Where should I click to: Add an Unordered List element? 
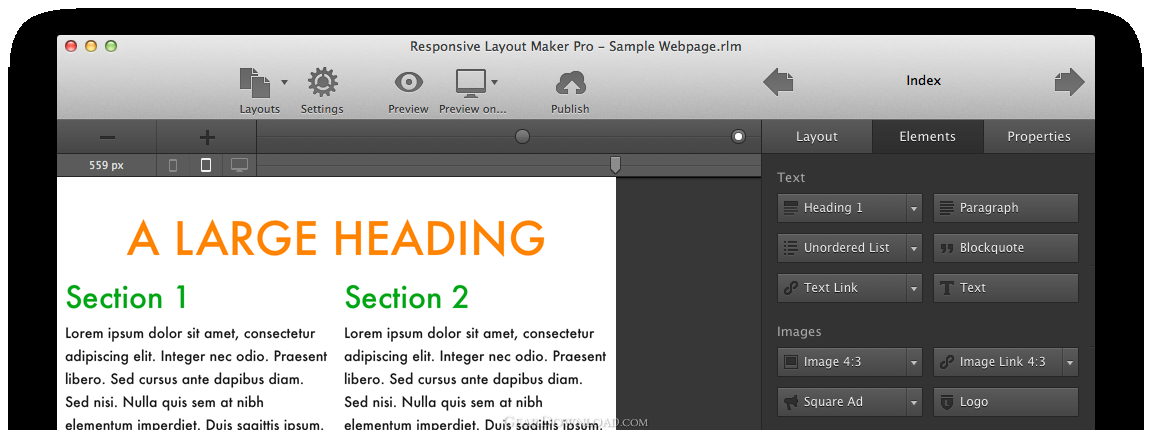click(841, 248)
